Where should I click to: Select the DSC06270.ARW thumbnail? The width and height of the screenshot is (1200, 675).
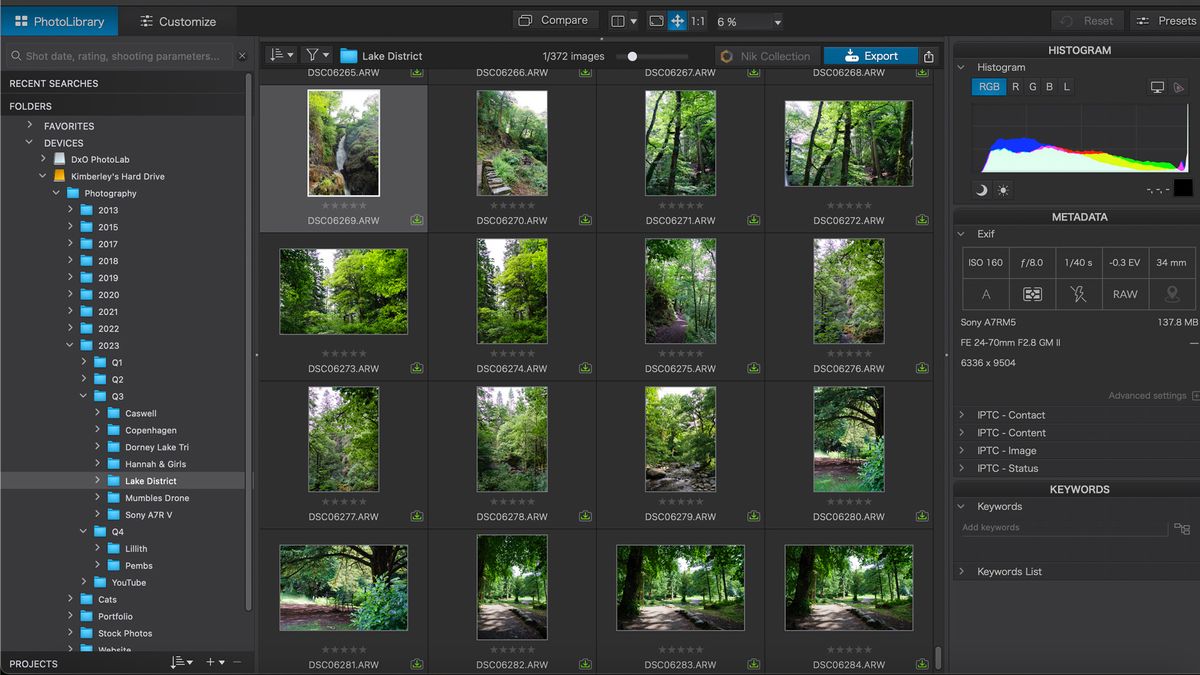coord(512,143)
